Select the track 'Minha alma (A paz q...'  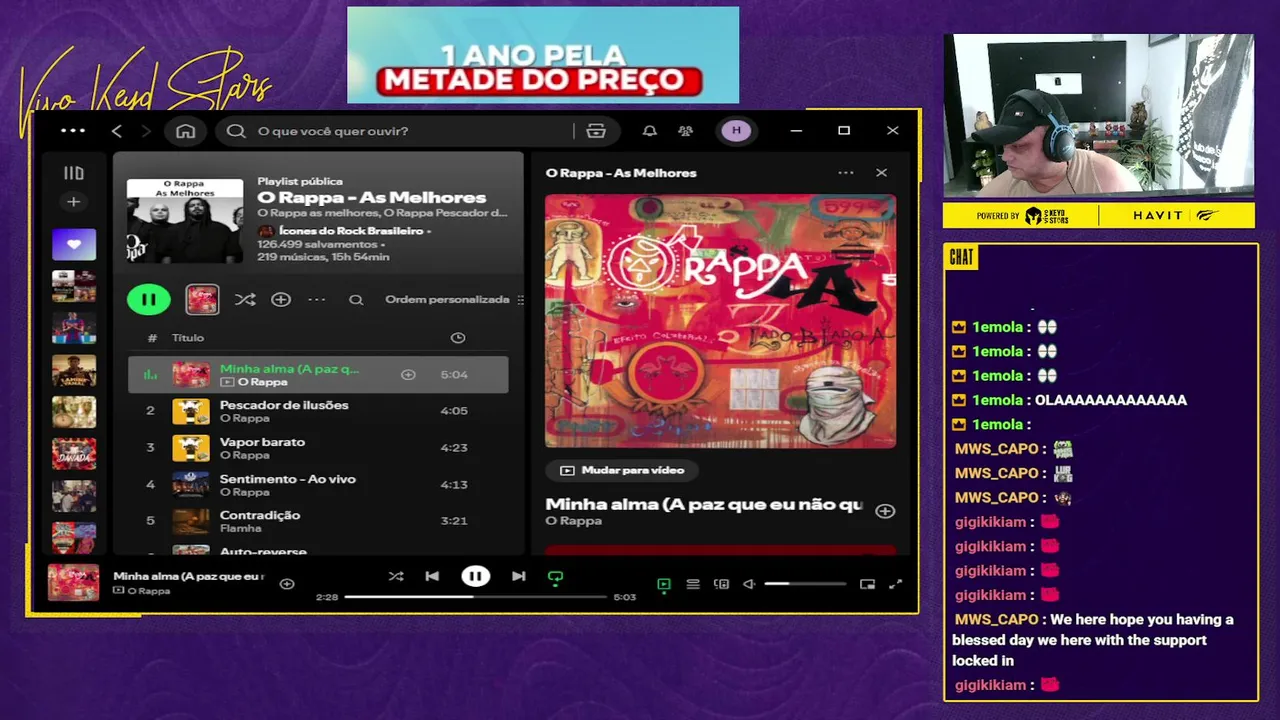point(318,374)
